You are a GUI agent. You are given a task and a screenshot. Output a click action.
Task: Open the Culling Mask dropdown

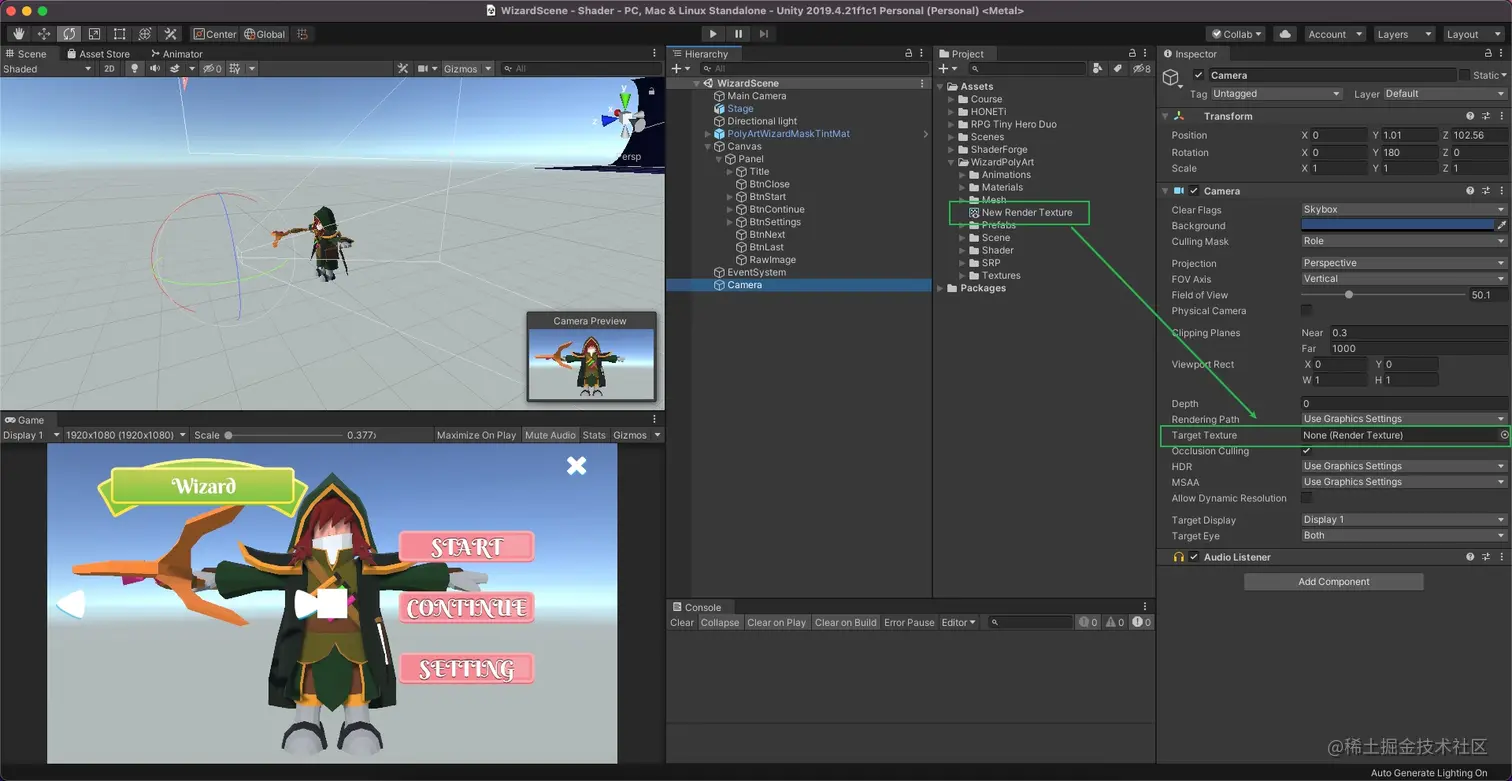click(1404, 241)
